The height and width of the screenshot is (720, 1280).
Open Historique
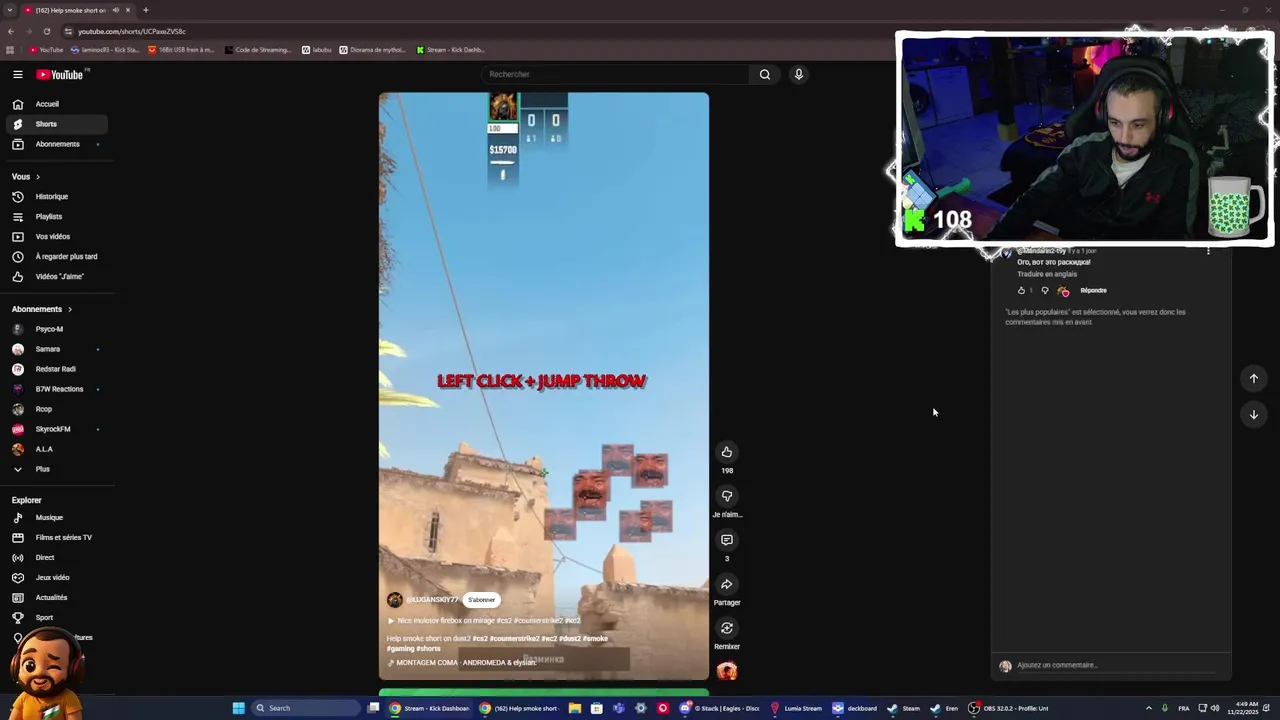point(56,196)
